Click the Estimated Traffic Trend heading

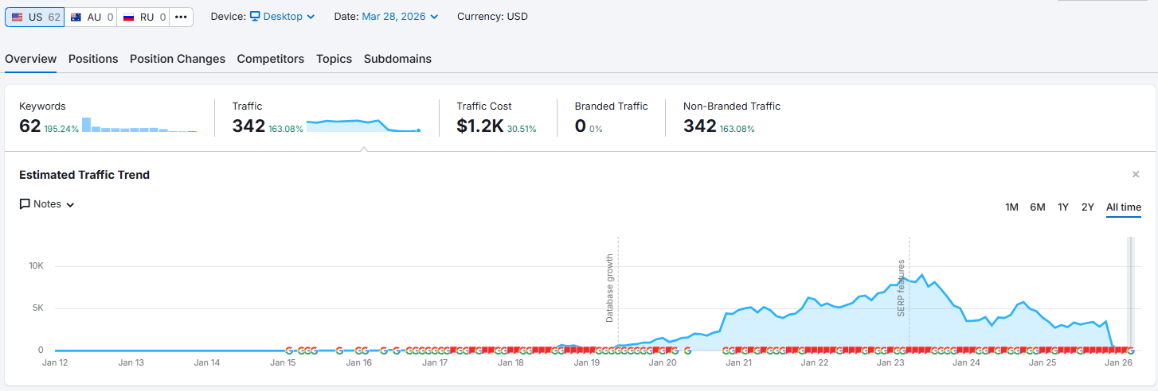85,175
